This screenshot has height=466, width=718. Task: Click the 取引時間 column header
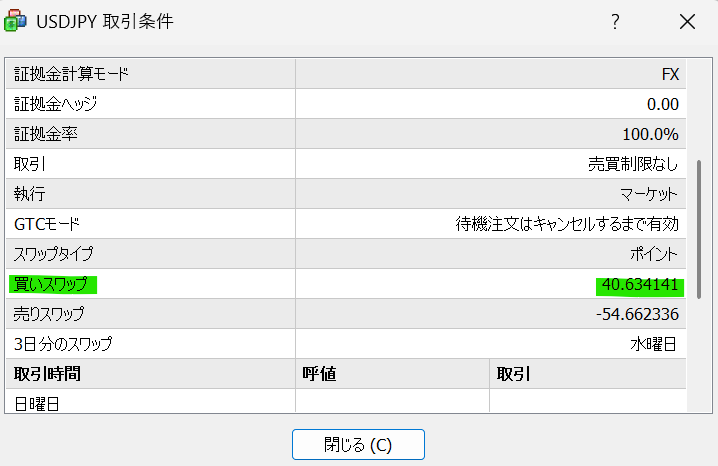pos(47,374)
